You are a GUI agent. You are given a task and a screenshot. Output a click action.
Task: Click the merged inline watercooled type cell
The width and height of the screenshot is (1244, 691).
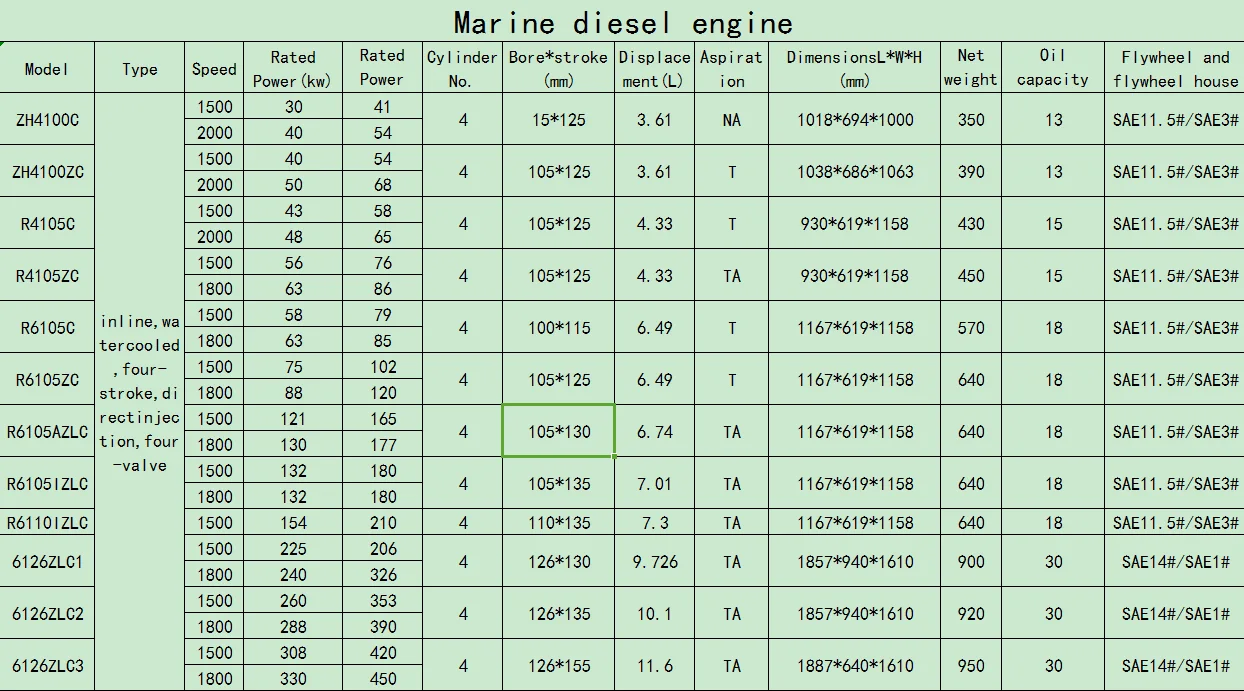point(140,393)
